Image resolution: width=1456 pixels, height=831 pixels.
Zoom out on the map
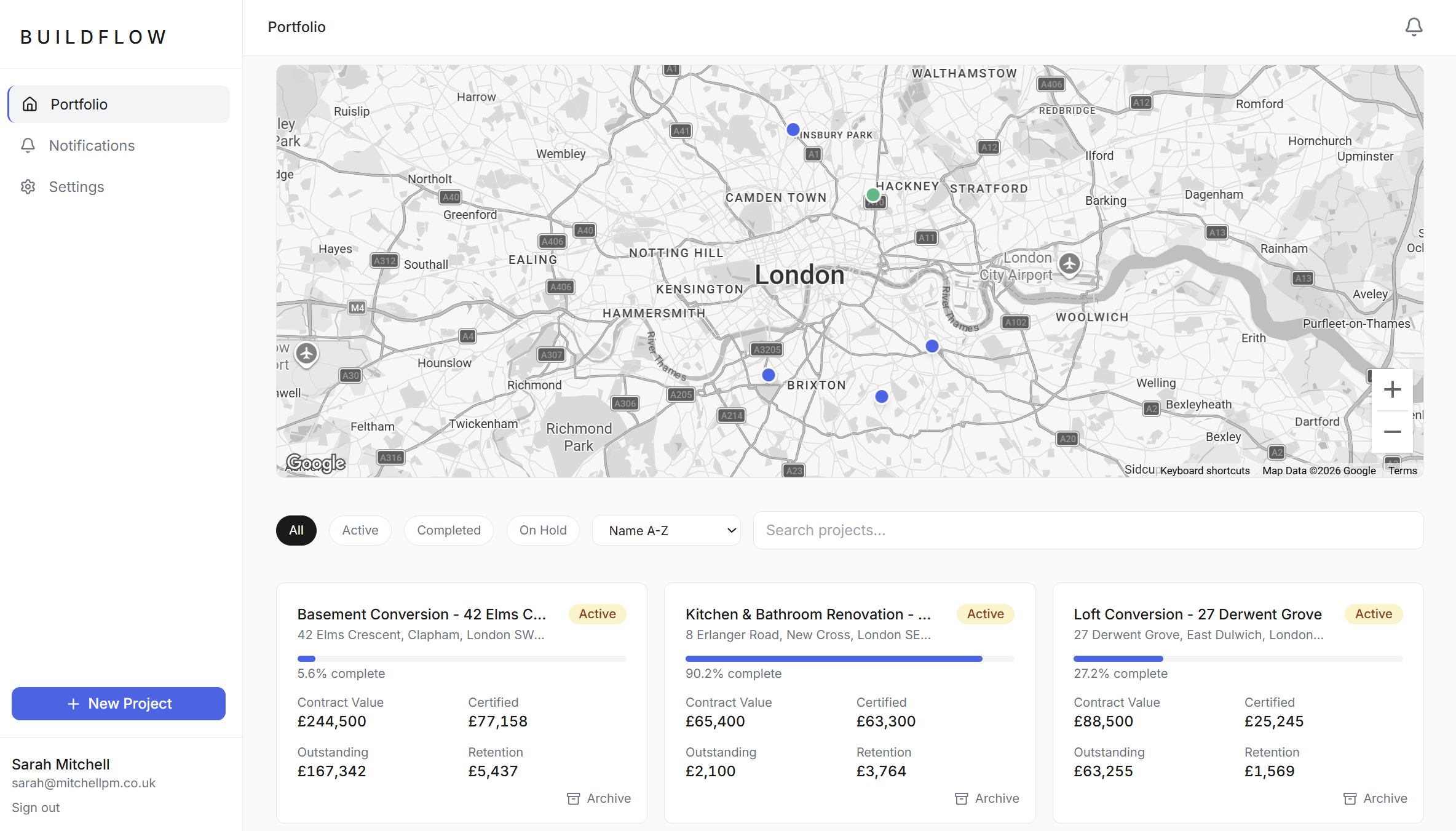point(1392,432)
